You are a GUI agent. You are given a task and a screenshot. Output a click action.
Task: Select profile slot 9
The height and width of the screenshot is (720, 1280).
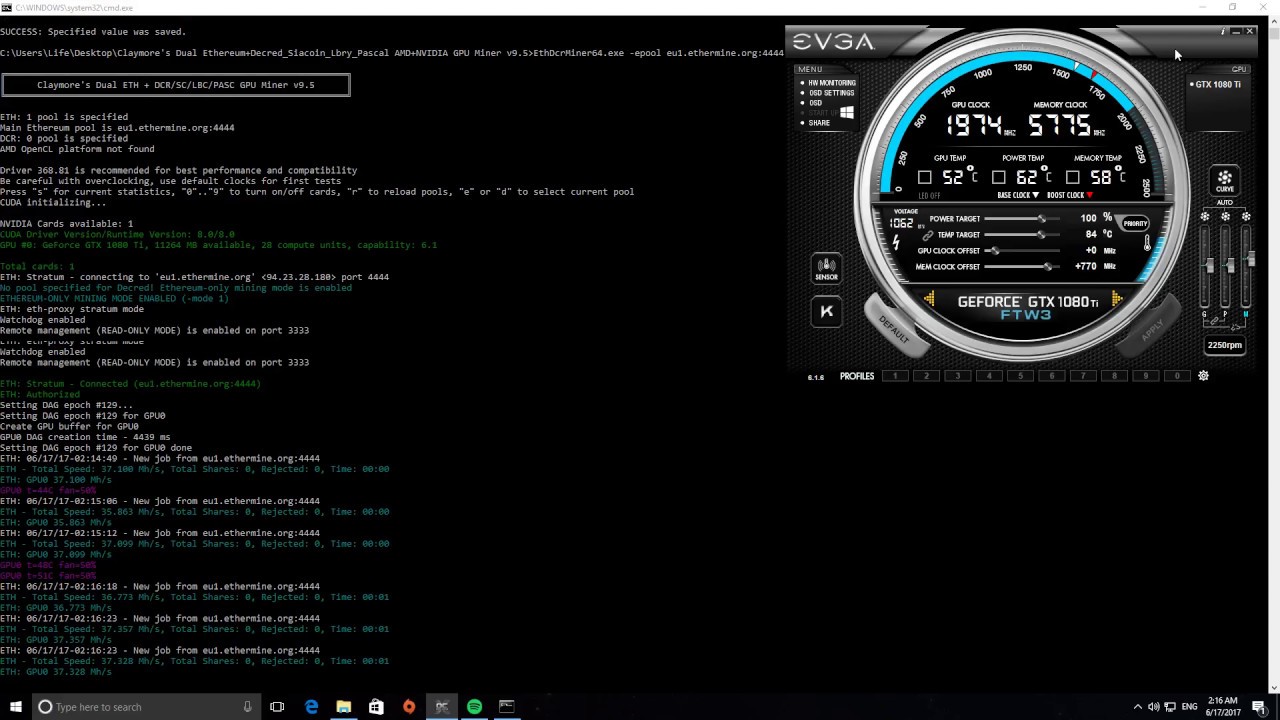click(x=1145, y=376)
